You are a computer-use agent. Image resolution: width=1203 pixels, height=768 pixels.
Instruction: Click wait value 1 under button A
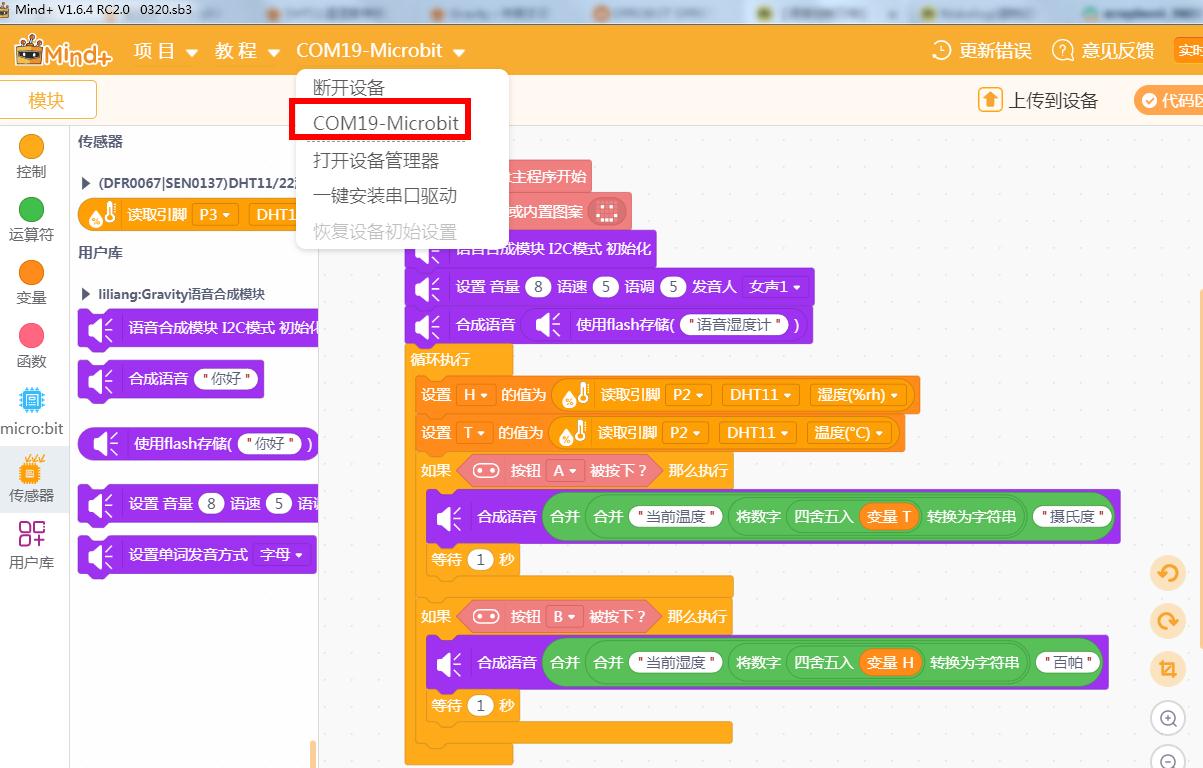point(480,560)
